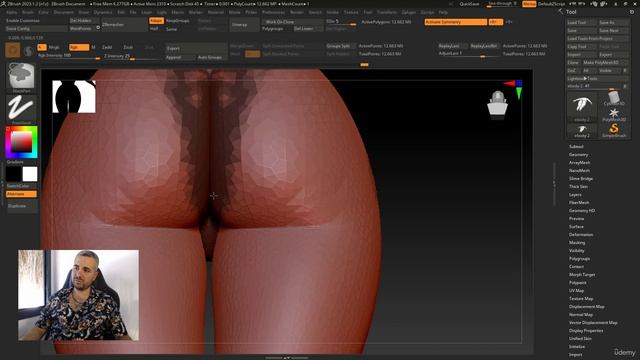Toggle the M material mode
Viewport: 640px width, 360px height.
93,47
